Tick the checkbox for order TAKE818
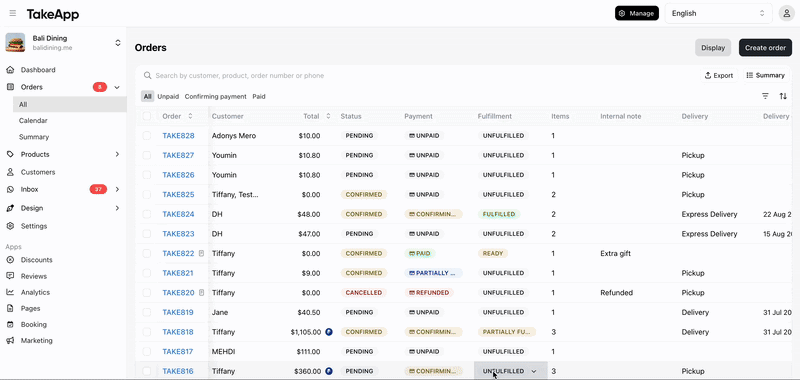The height and width of the screenshot is (380, 800). pyautogui.click(x=147, y=332)
